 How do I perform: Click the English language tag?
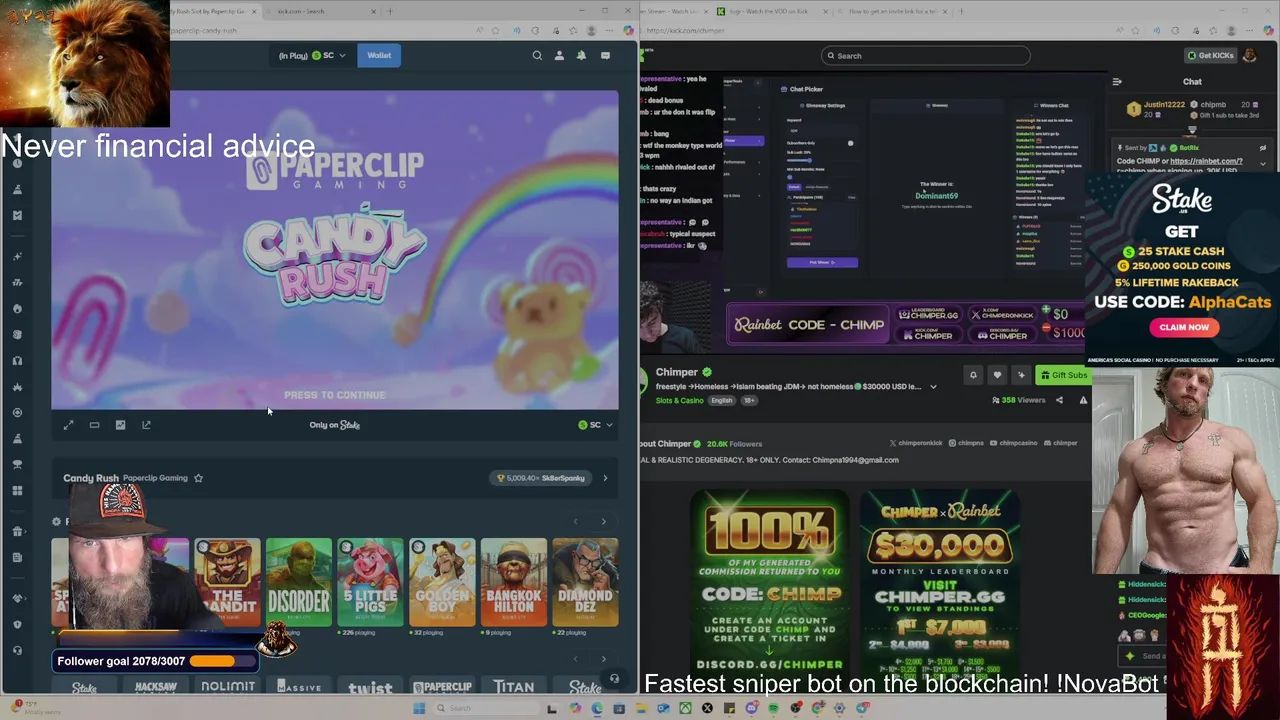721,400
